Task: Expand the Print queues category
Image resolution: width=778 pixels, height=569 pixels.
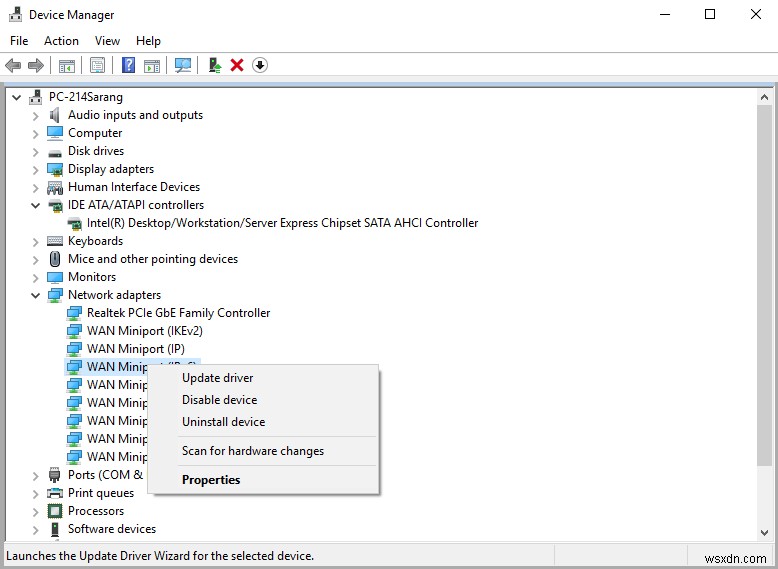Action: tap(35, 494)
